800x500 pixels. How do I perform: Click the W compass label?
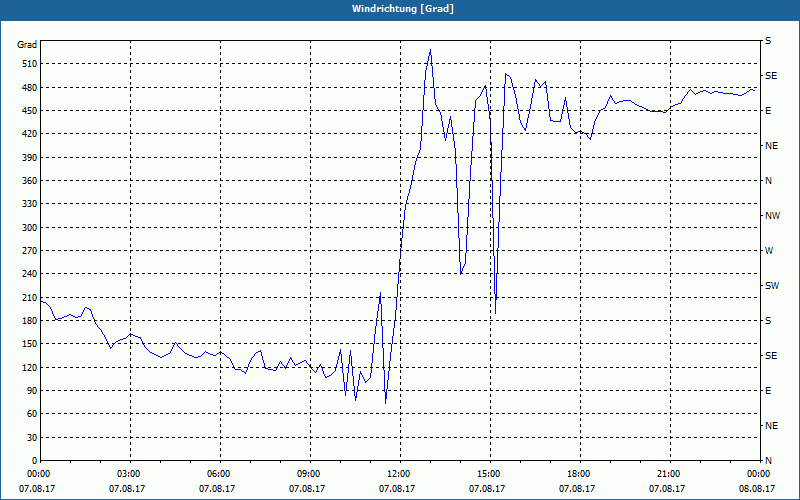(x=769, y=251)
